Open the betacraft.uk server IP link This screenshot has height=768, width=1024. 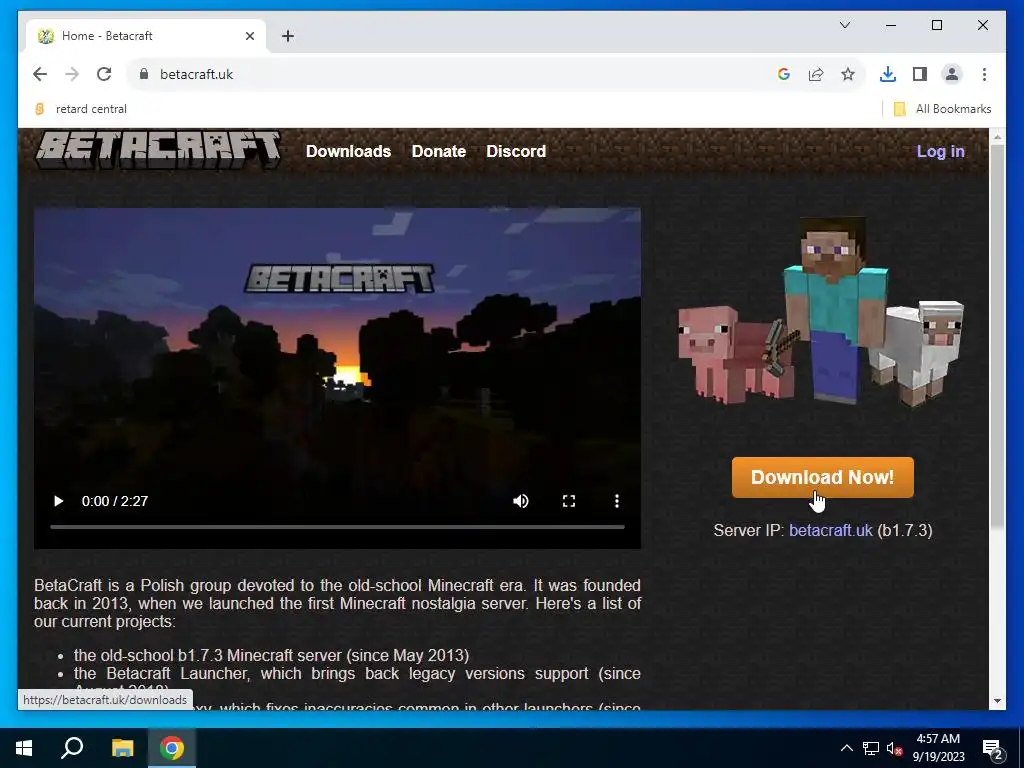point(830,530)
